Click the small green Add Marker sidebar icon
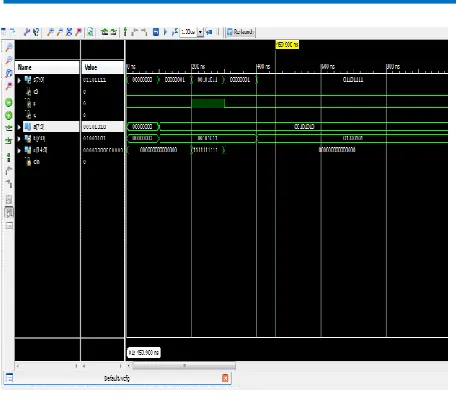The image size is (456, 398). 9,157
